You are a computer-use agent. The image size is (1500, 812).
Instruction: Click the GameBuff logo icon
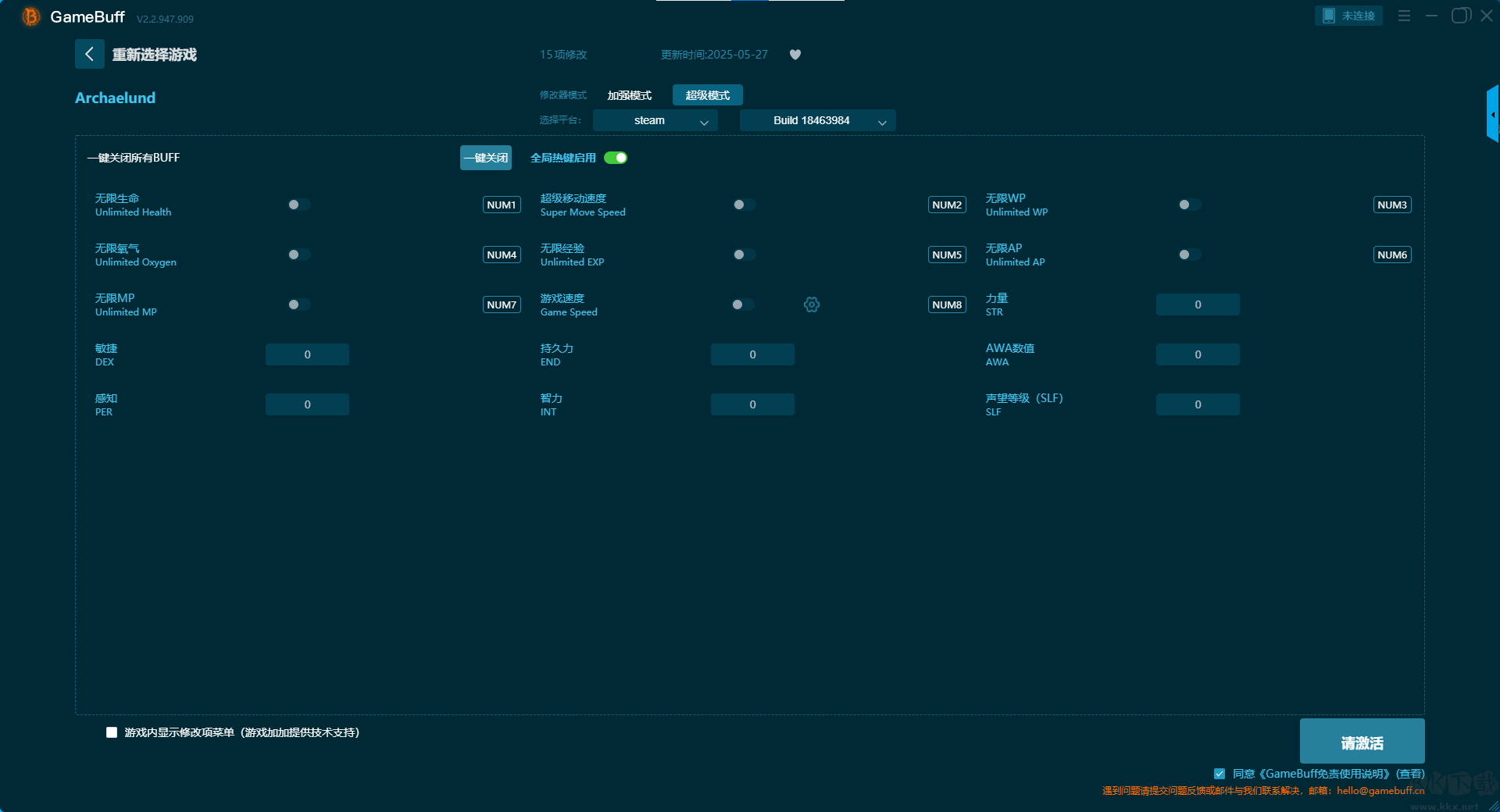[30, 16]
